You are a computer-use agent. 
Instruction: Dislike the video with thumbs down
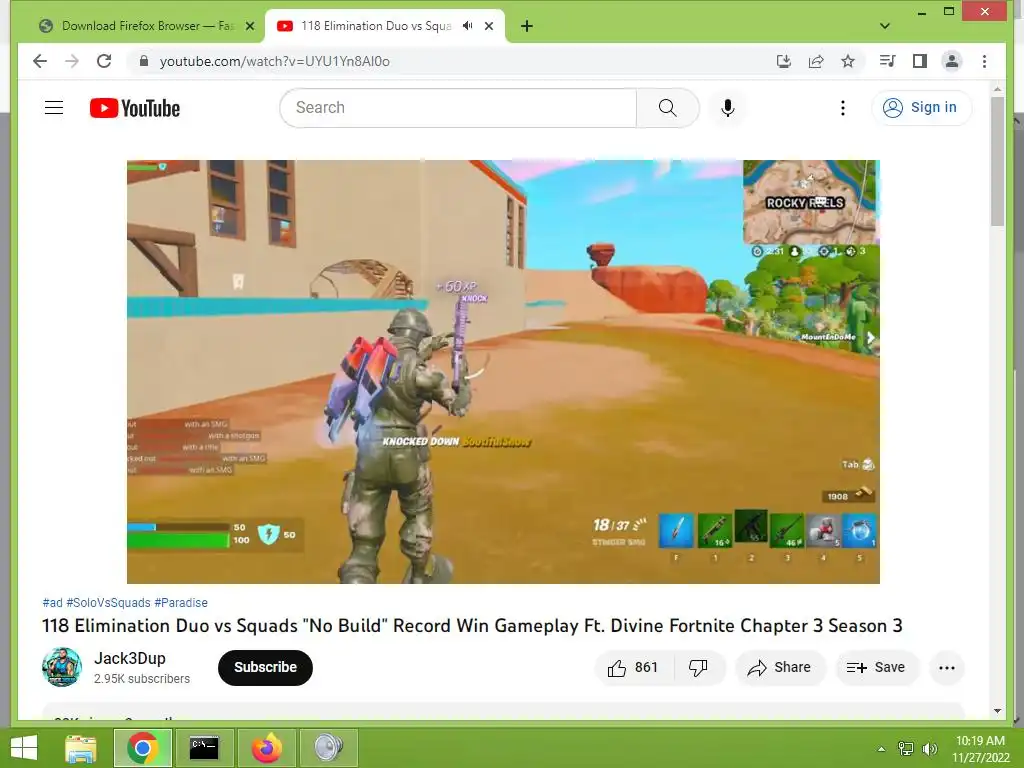(698, 667)
